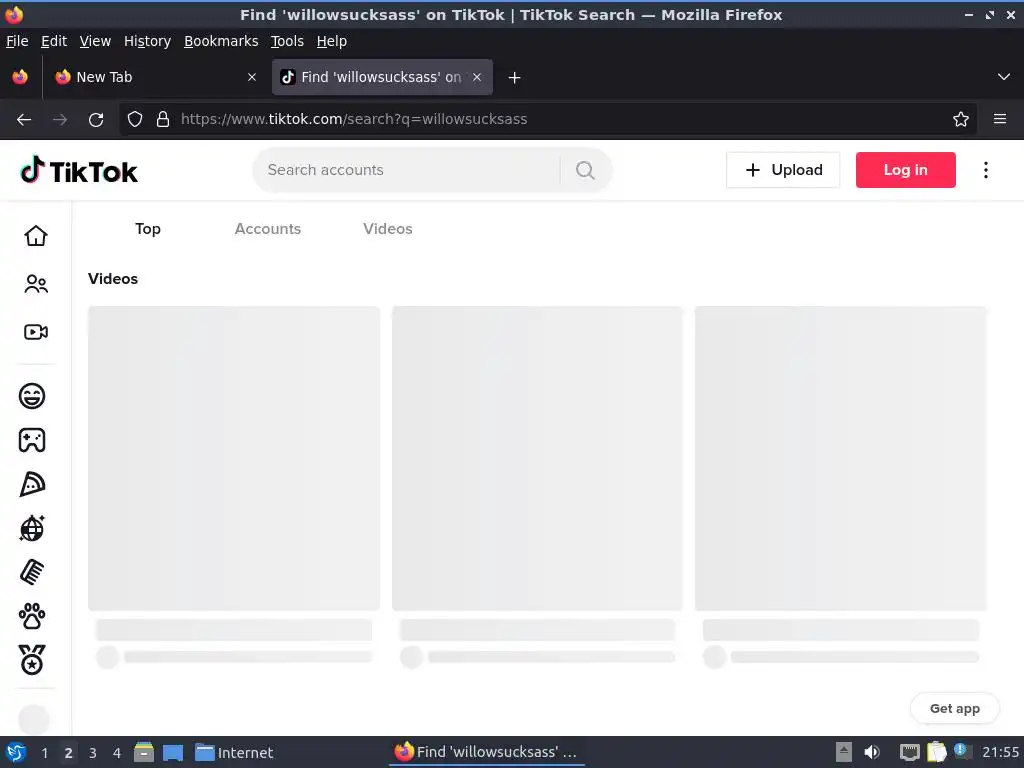The height and width of the screenshot is (768, 1024).
Task: Bookmark this page with star icon
Action: [x=961, y=119]
